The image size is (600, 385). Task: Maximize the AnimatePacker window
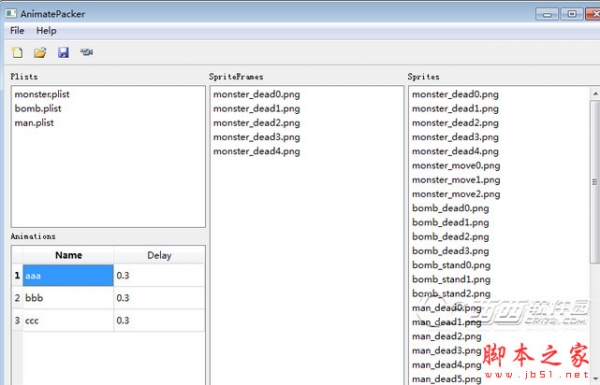point(572,14)
